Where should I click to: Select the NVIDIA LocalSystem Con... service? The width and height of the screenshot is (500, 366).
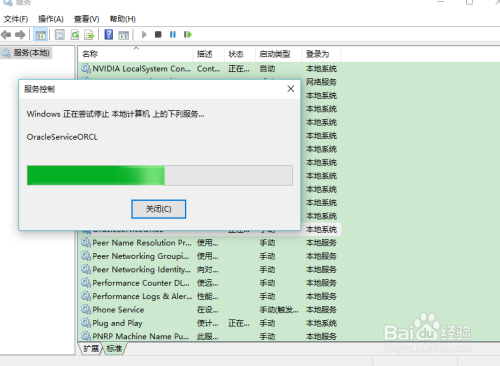[141, 69]
